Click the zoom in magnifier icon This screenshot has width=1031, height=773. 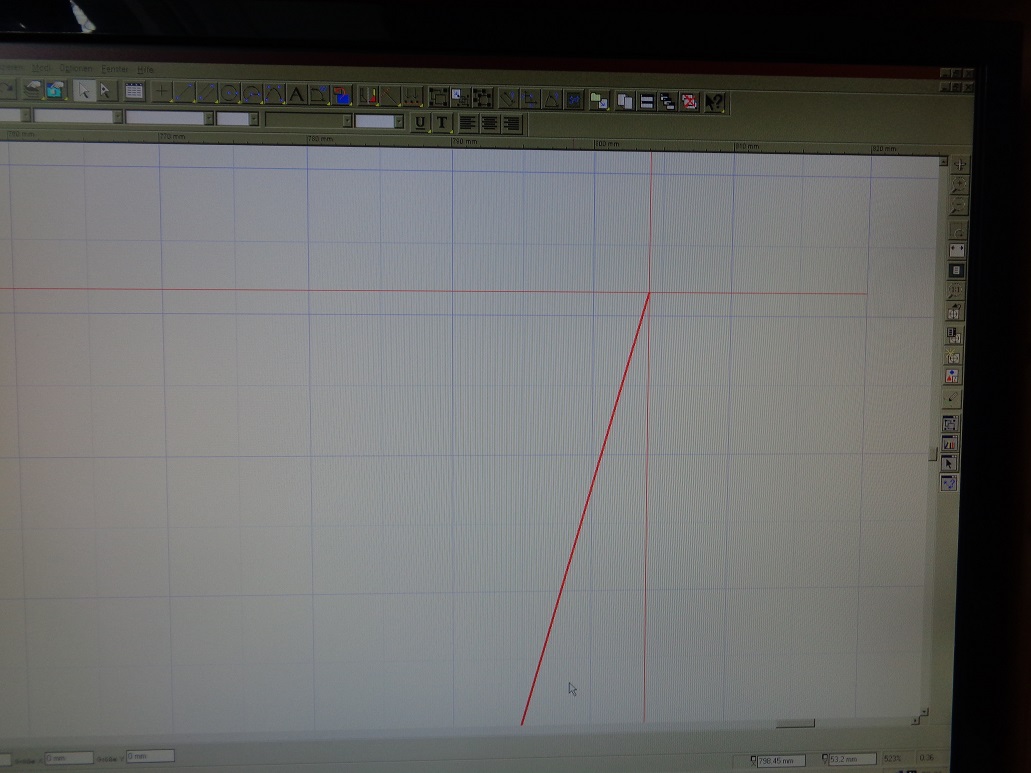click(x=959, y=184)
